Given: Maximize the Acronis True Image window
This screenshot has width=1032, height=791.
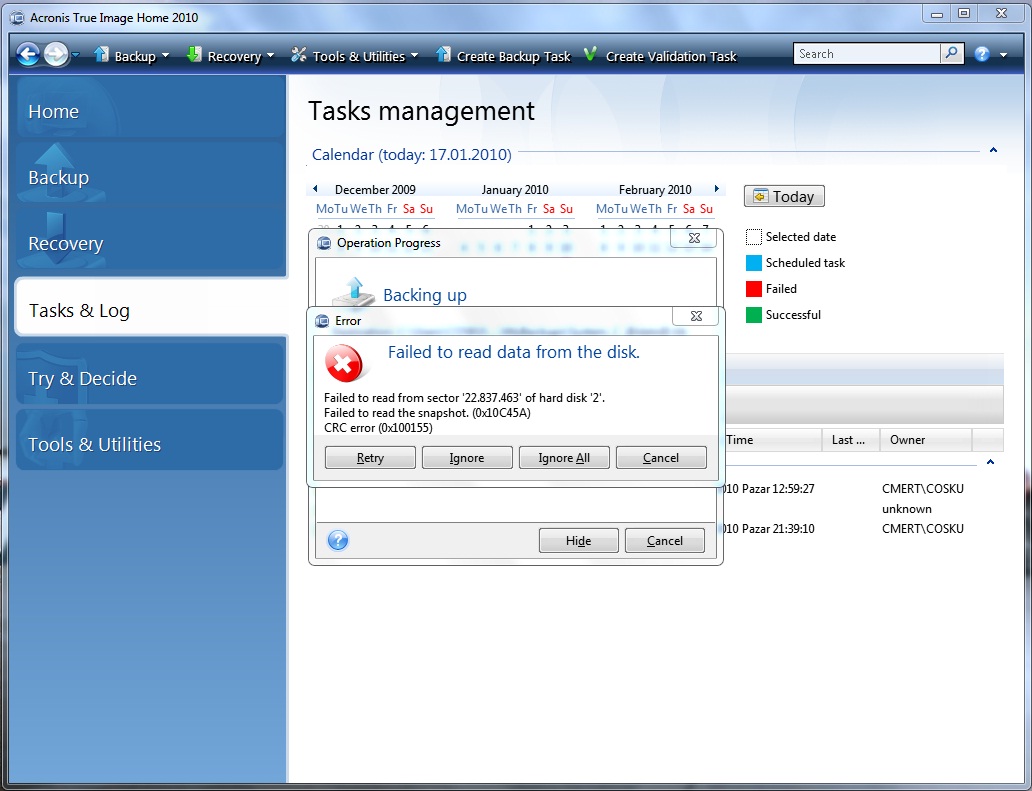Looking at the screenshot, I should click(964, 14).
